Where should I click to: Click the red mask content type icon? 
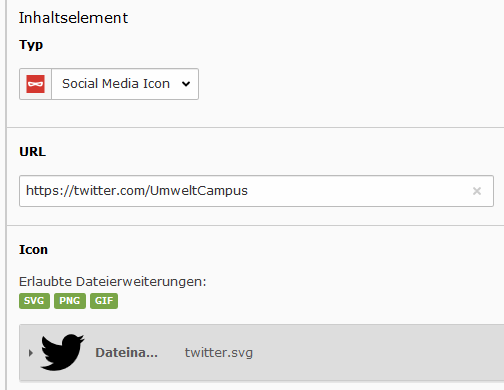tap(35, 84)
